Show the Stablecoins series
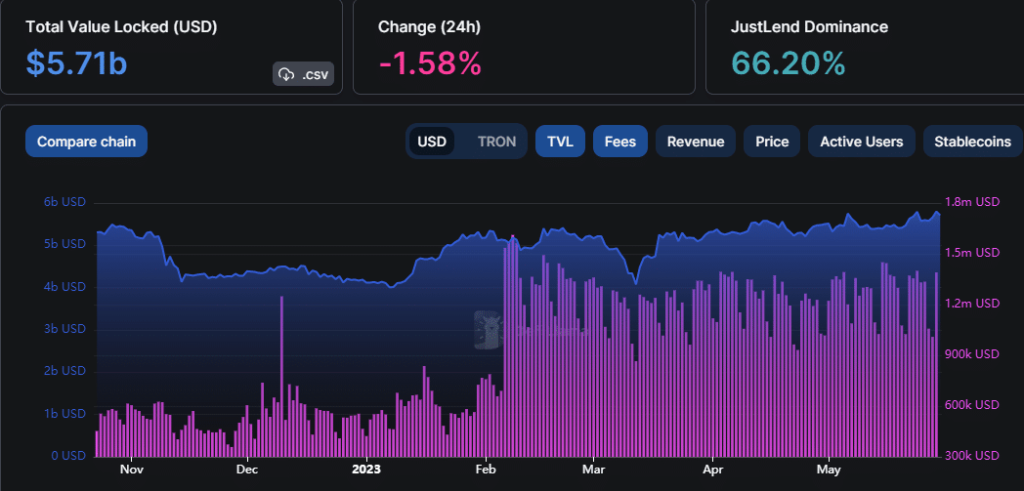Screen dimensions: 1024x491 tap(972, 141)
